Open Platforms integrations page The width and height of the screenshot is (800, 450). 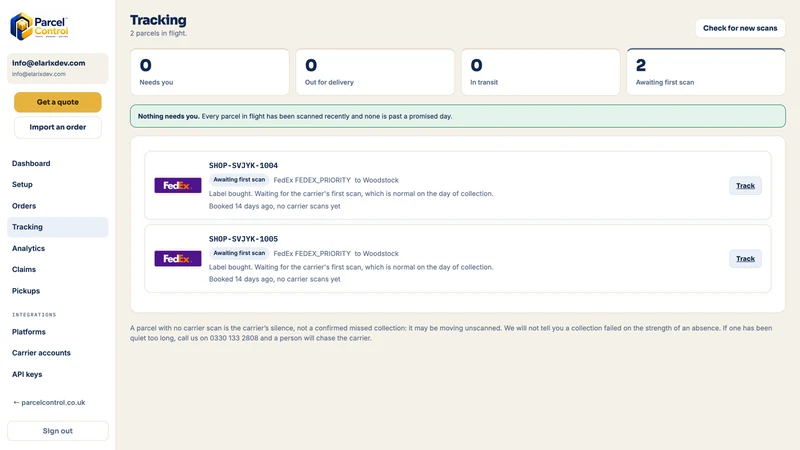pyautogui.click(x=58, y=332)
